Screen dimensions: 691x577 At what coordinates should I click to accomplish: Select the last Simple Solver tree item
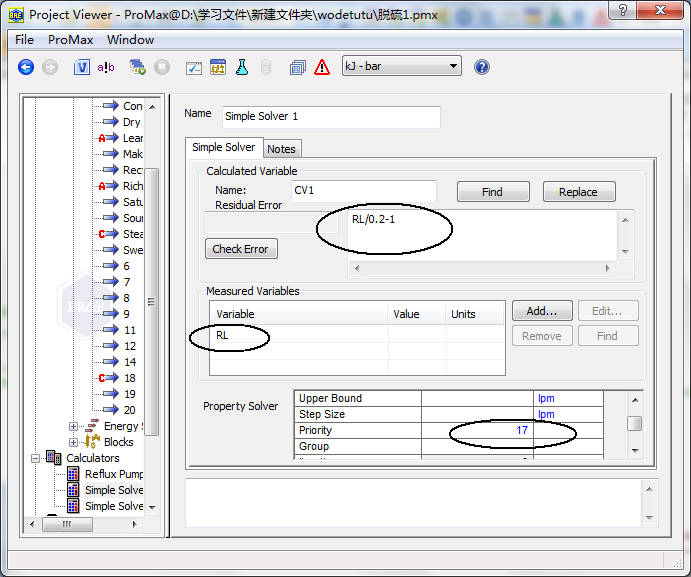[114, 506]
